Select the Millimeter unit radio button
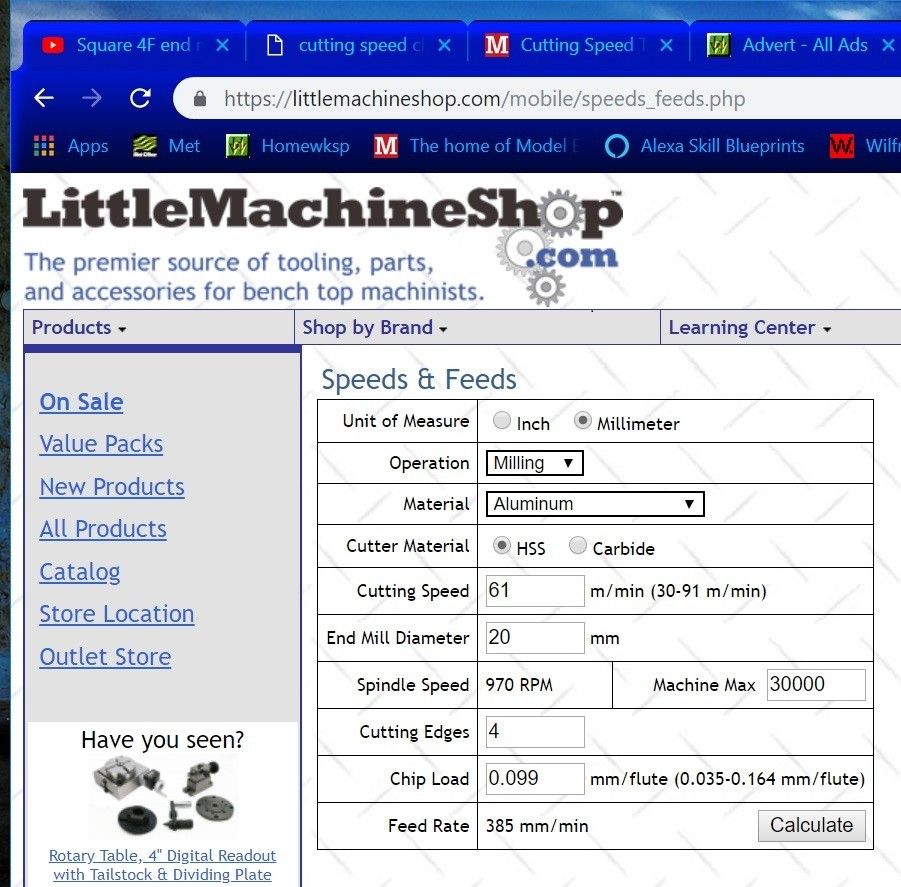This screenshot has height=887, width=901. coord(582,421)
